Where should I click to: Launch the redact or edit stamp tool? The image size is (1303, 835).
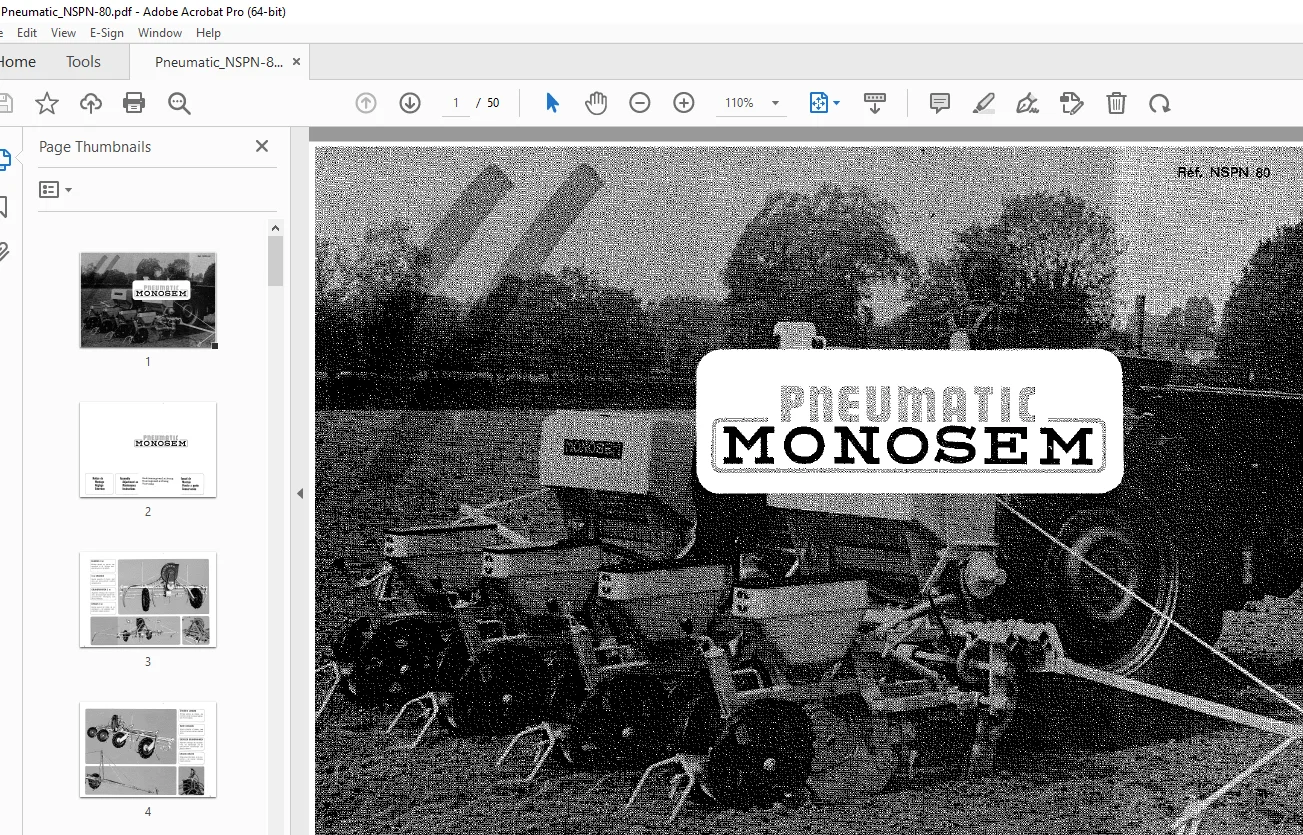pyautogui.click(x=1071, y=103)
